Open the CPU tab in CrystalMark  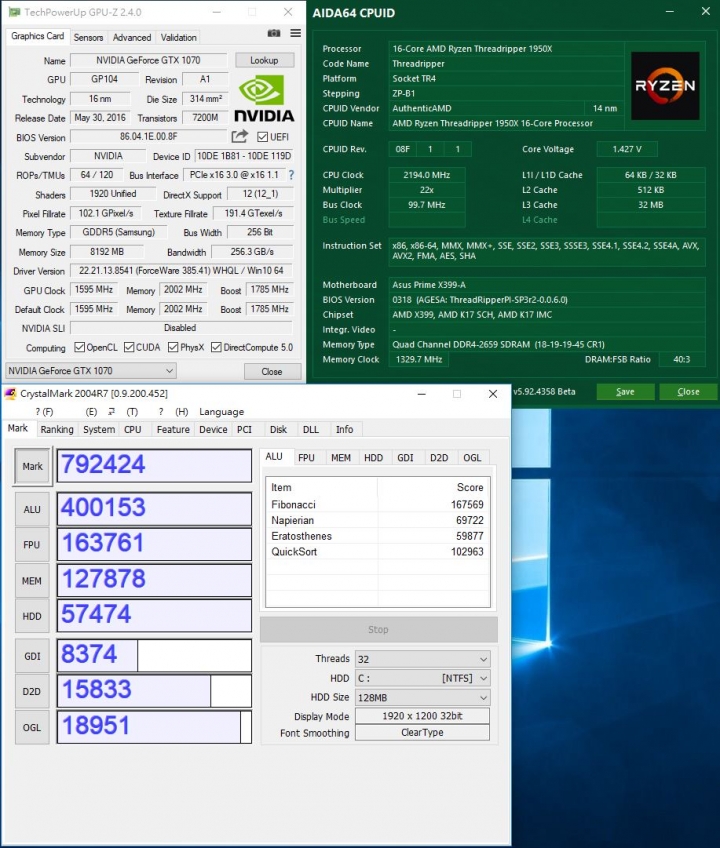(133, 429)
